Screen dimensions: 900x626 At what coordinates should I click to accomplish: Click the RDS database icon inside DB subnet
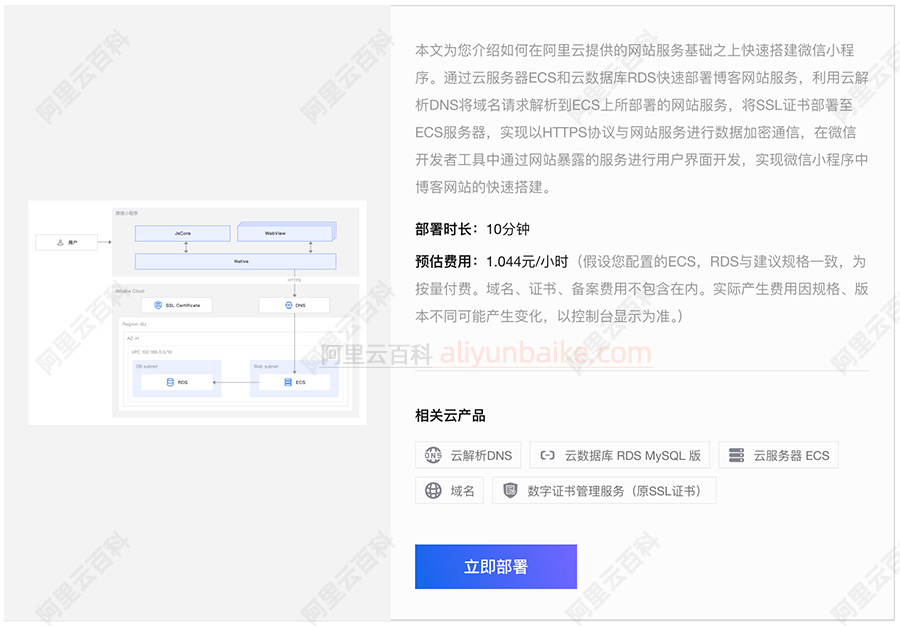pos(170,382)
